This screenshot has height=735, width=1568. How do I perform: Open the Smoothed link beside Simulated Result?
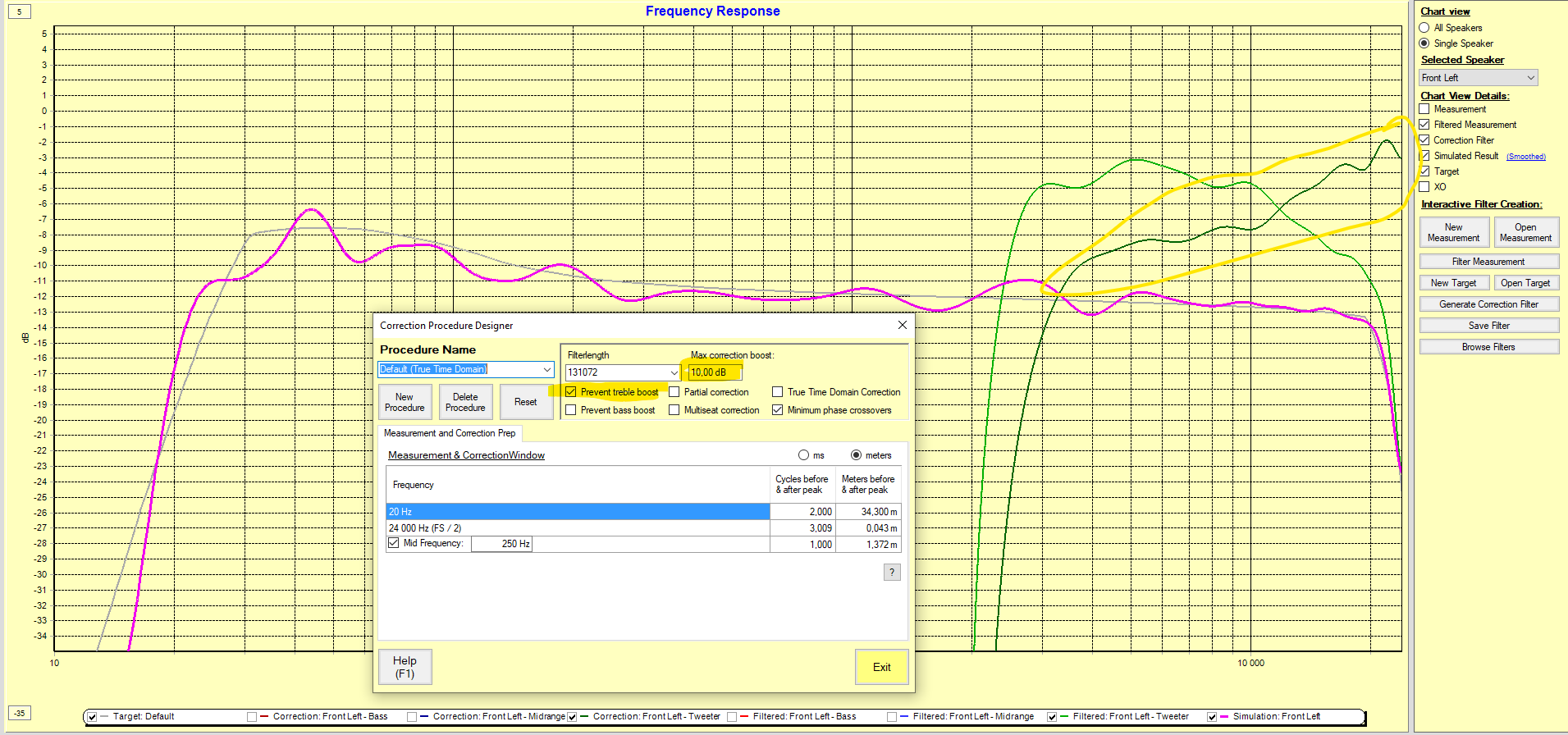[1525, 157]
